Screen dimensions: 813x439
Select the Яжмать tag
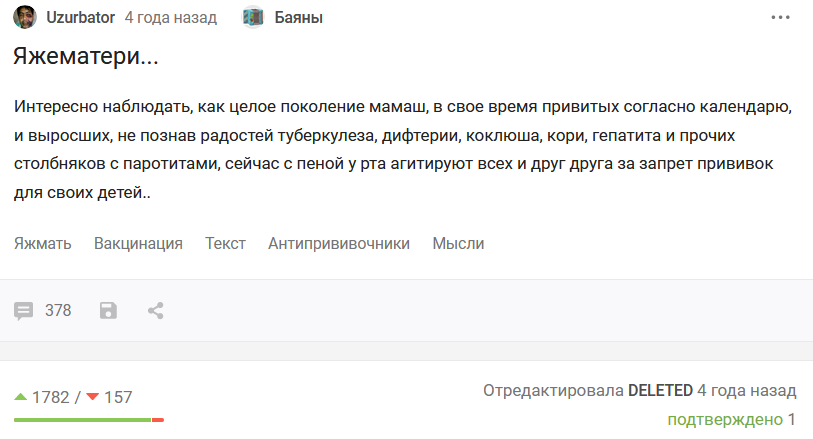(43, 243)
